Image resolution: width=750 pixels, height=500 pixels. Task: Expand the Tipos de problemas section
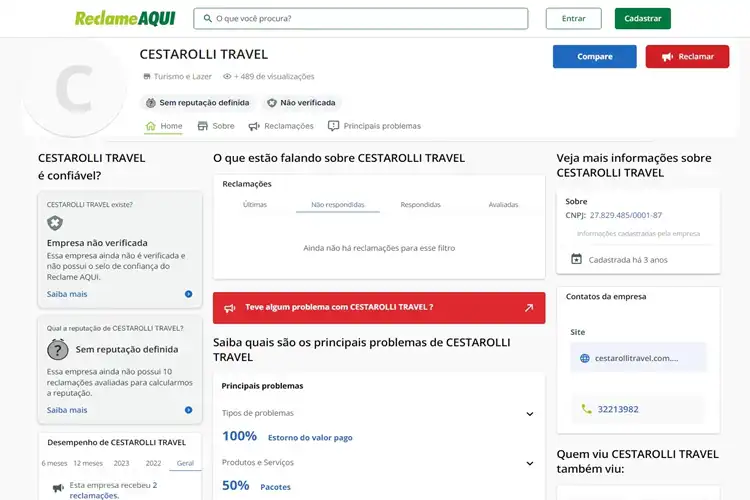click(530, 414)
